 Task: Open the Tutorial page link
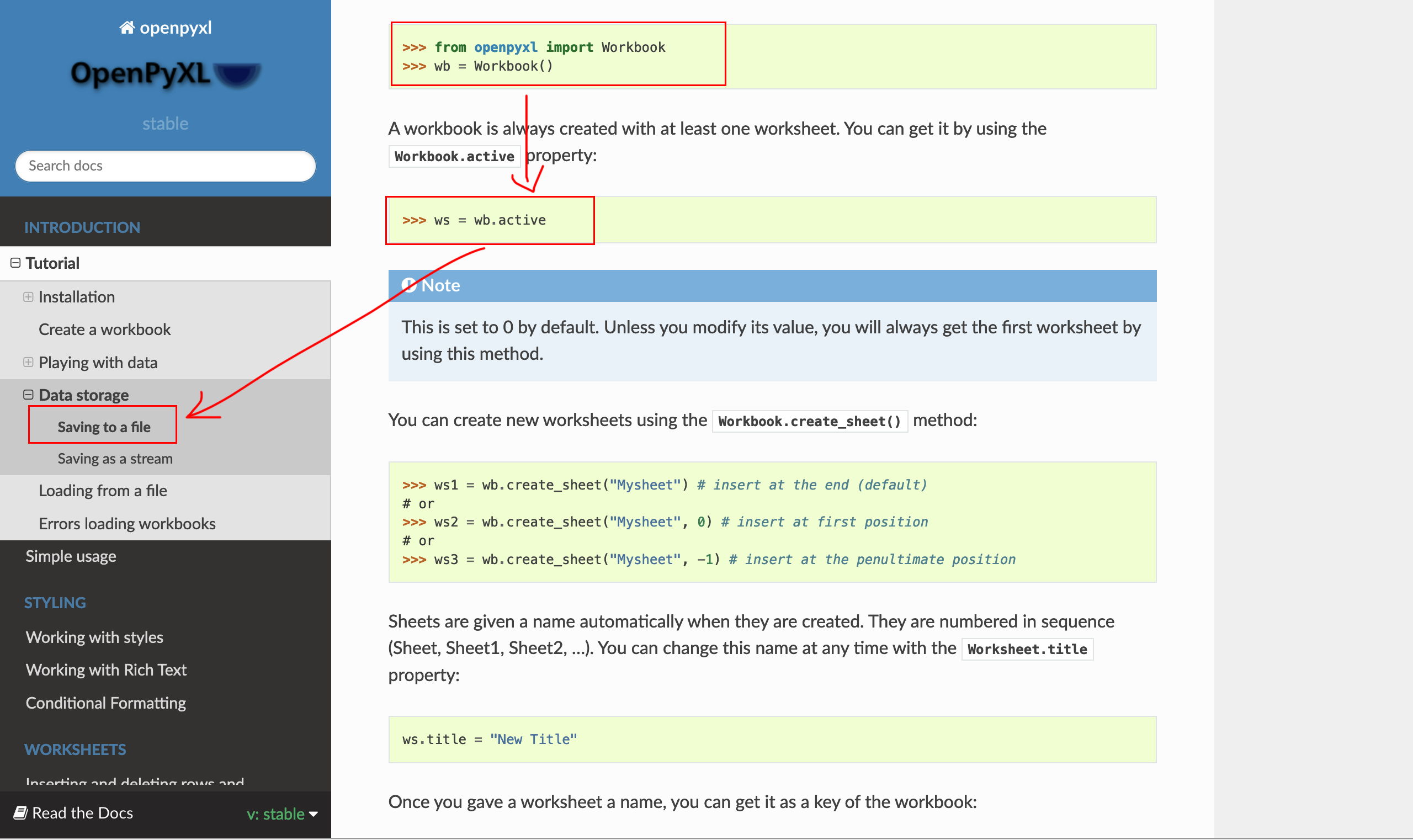coord(52,263)
